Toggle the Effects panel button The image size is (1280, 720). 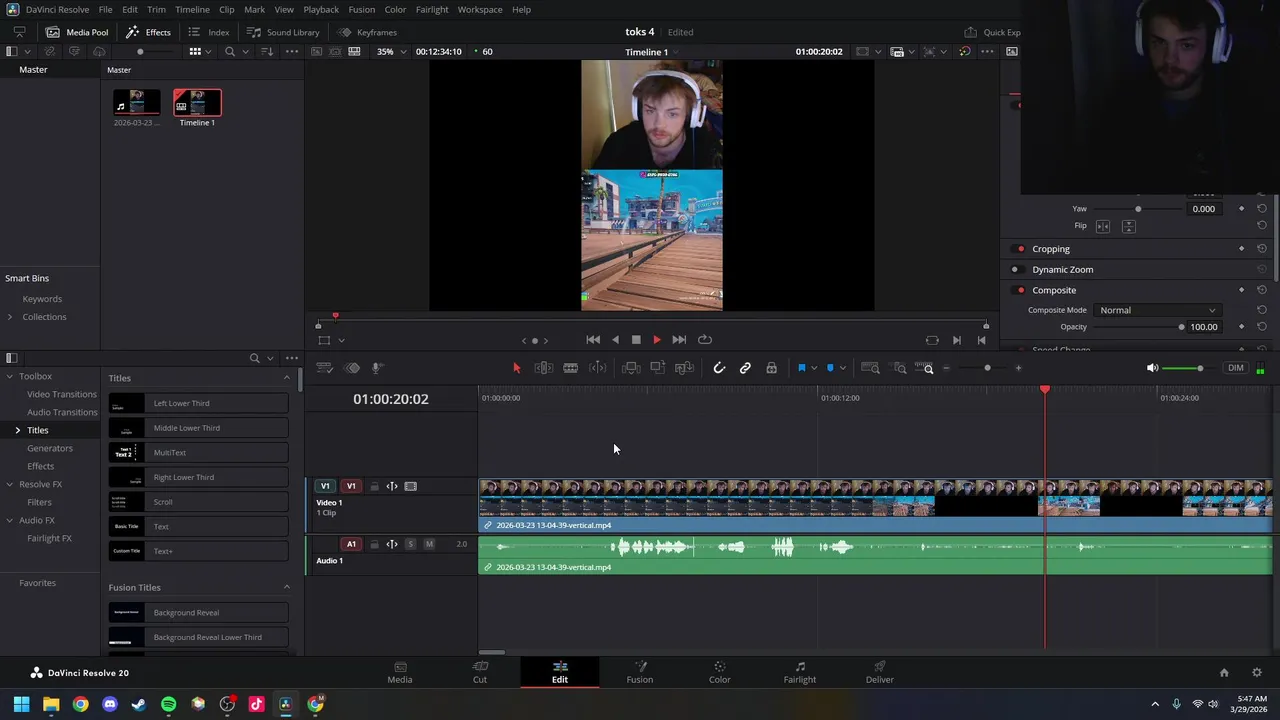[148, 32]
